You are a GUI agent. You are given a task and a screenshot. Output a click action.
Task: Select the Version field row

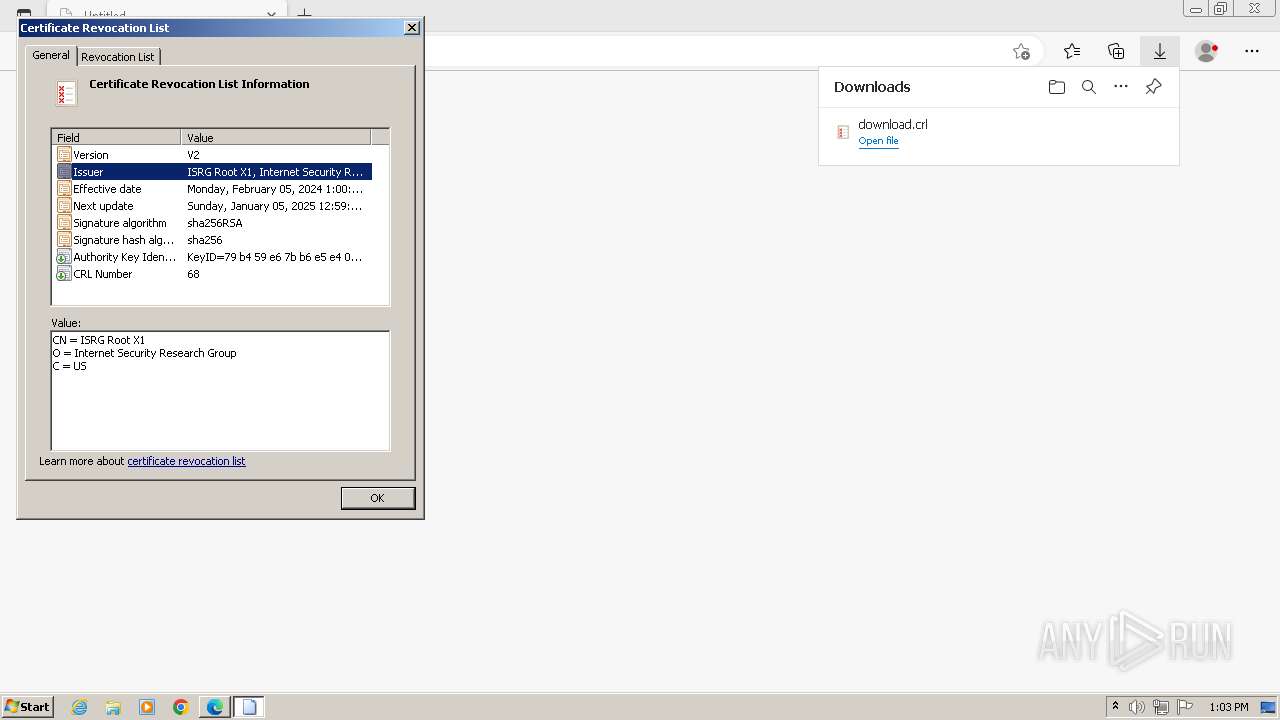point(214,155)
